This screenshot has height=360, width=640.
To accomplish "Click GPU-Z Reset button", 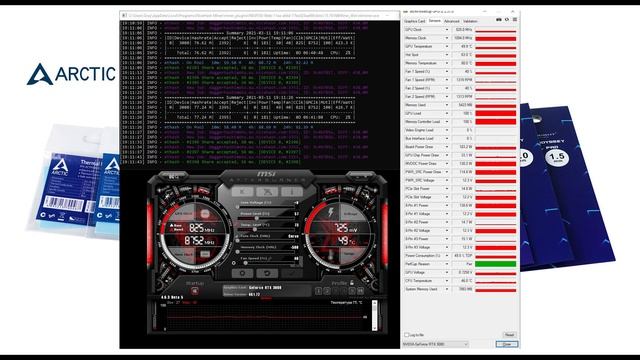I will (509, 335).
